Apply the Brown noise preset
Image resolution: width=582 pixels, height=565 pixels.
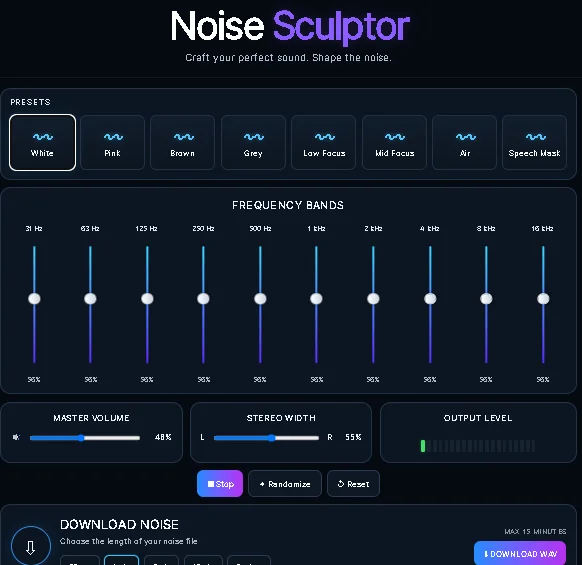point(183,143)
